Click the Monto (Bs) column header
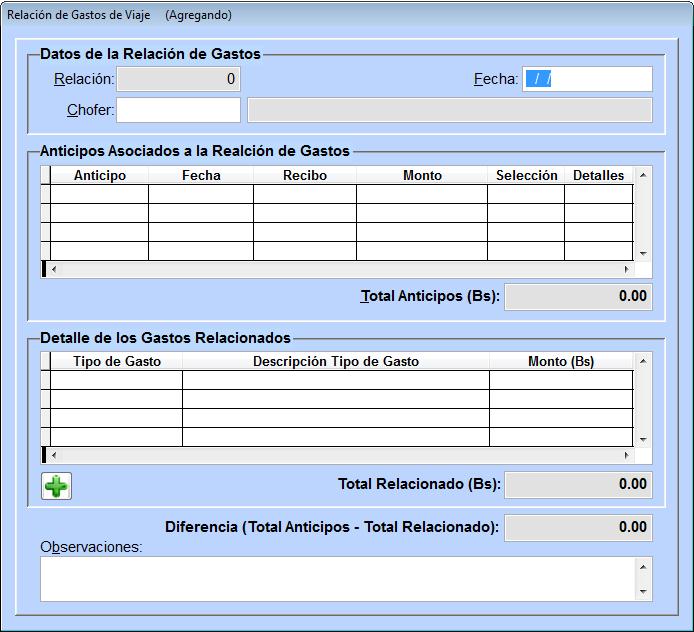This screenshot has width=694, height=632. (560, 361)
